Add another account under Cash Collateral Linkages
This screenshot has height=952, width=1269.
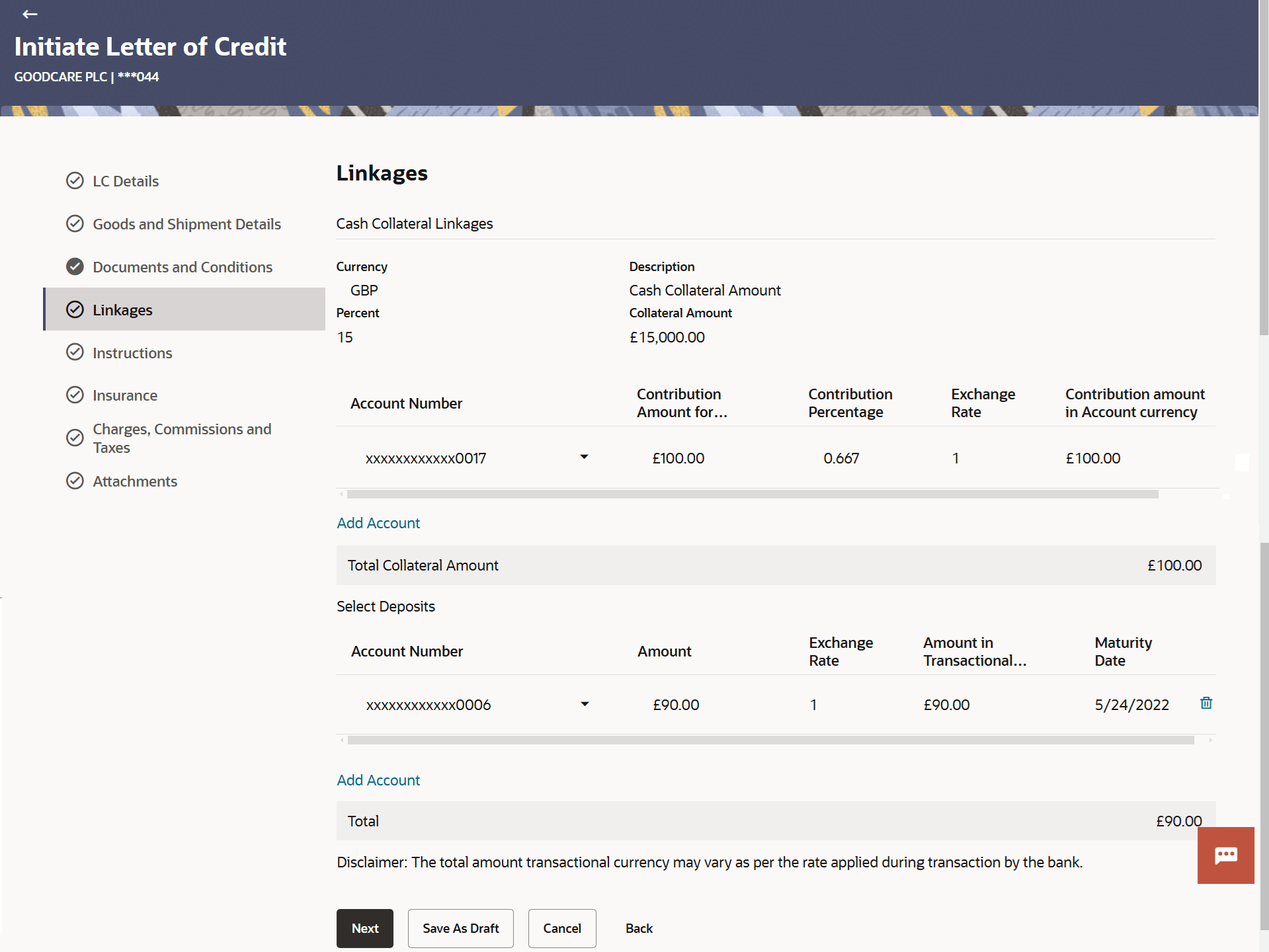(x=378, y=522)
